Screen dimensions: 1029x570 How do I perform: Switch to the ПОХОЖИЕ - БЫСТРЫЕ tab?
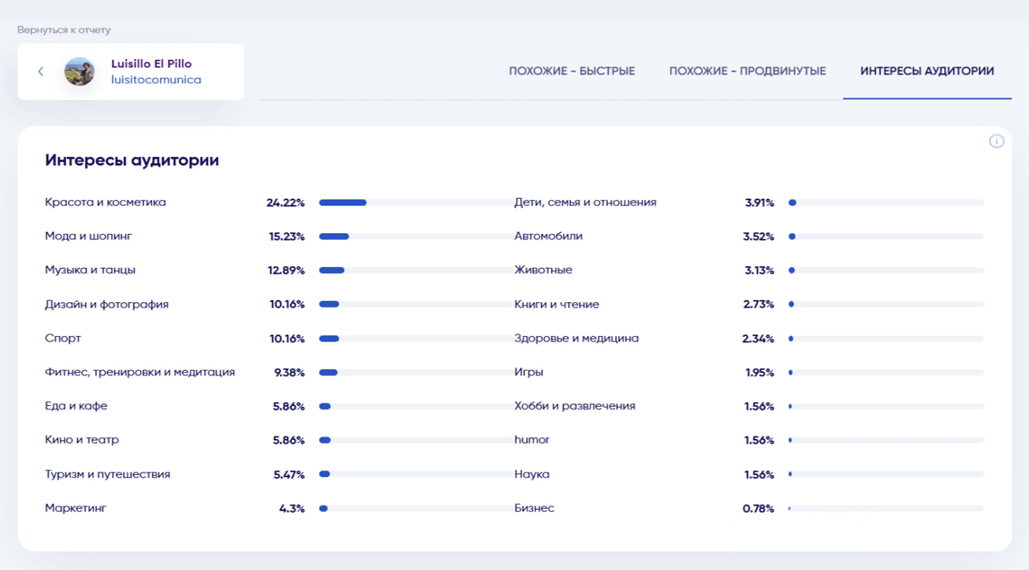click(571, 71)
